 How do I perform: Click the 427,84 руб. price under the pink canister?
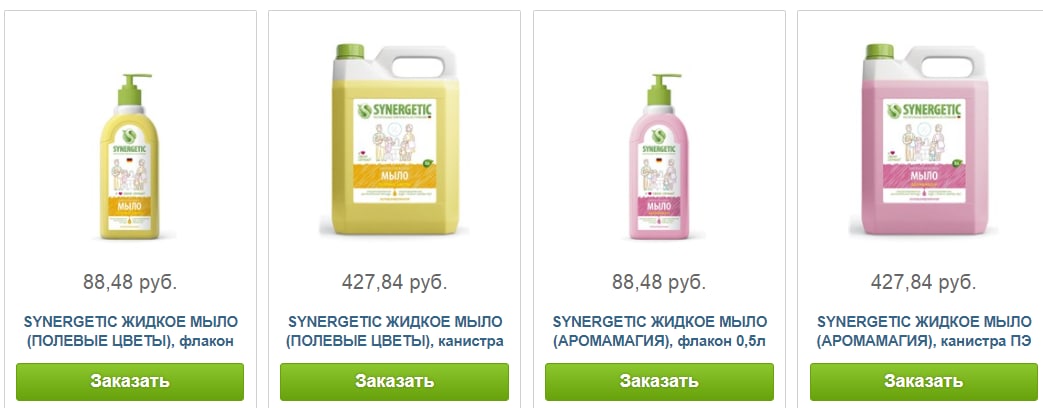click(x=924, y=282)
